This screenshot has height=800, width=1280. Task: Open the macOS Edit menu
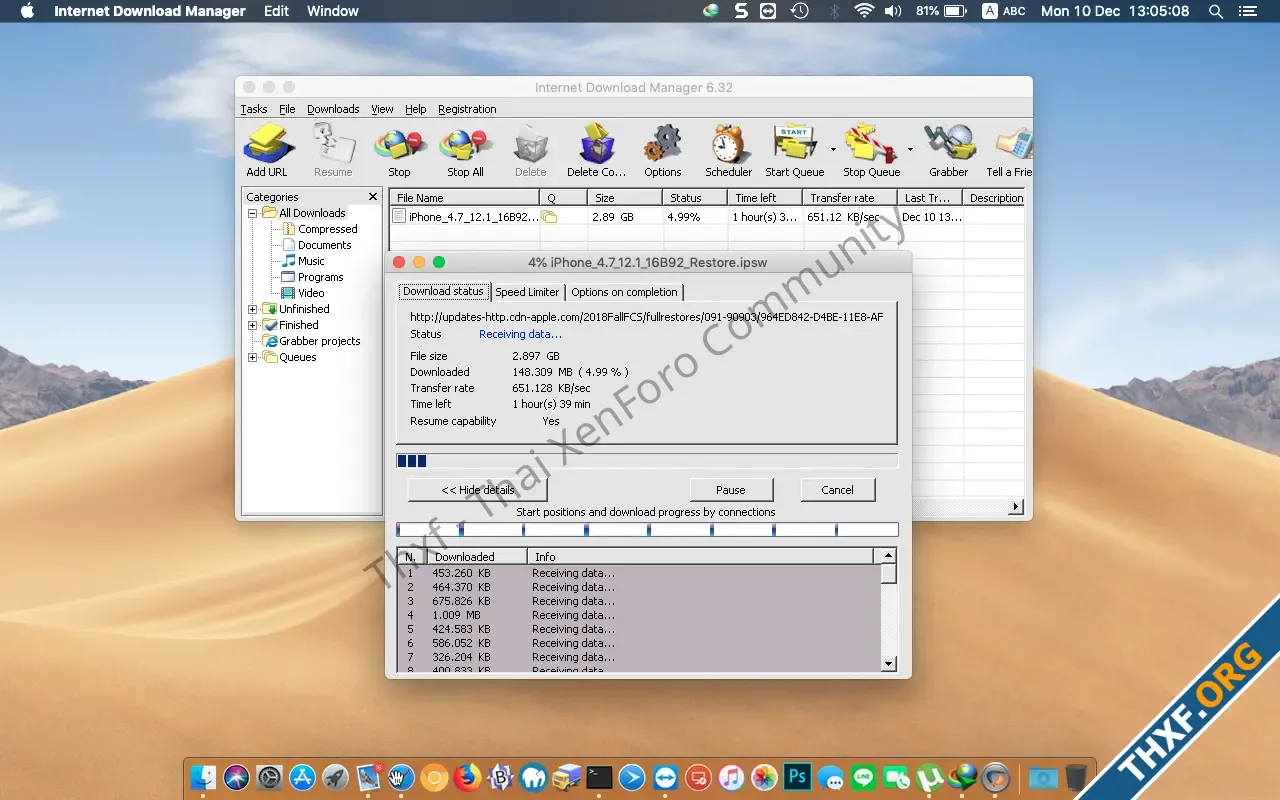pyautogui.click(x=276, y=11)
